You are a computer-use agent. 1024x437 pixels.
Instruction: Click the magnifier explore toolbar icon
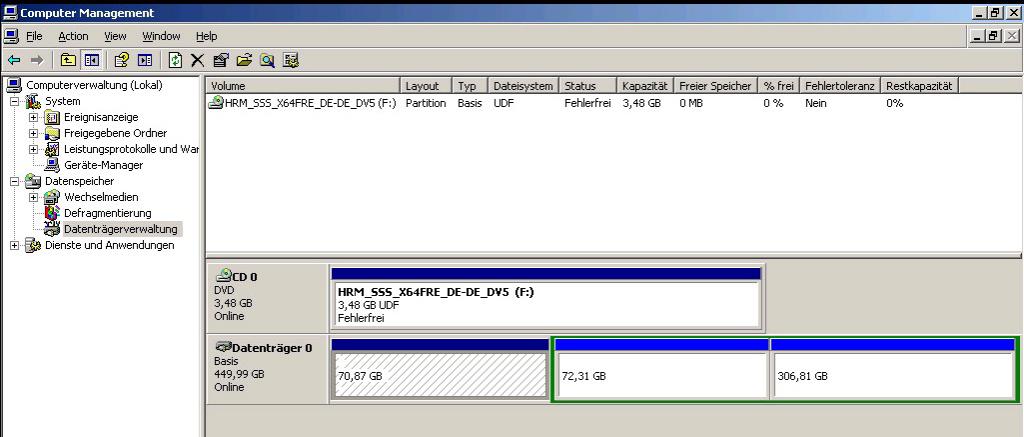267,61
